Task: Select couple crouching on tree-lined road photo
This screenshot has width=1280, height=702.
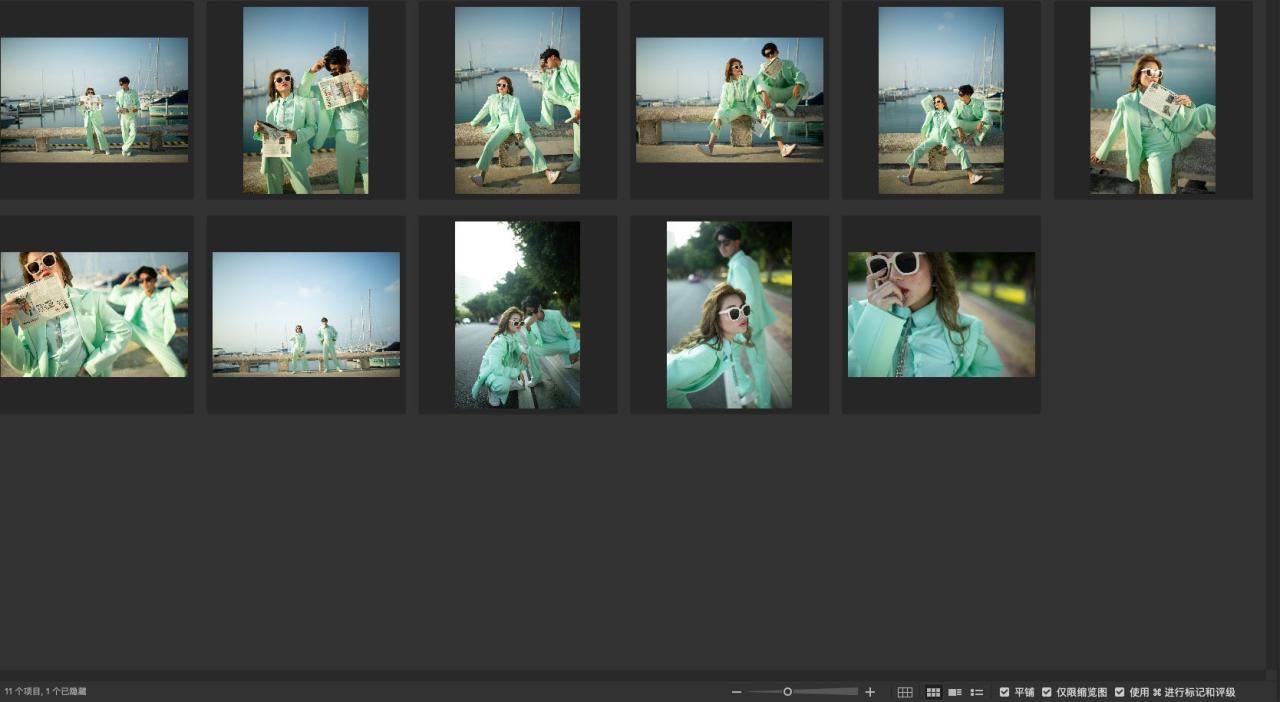Action: coord(517,314)
